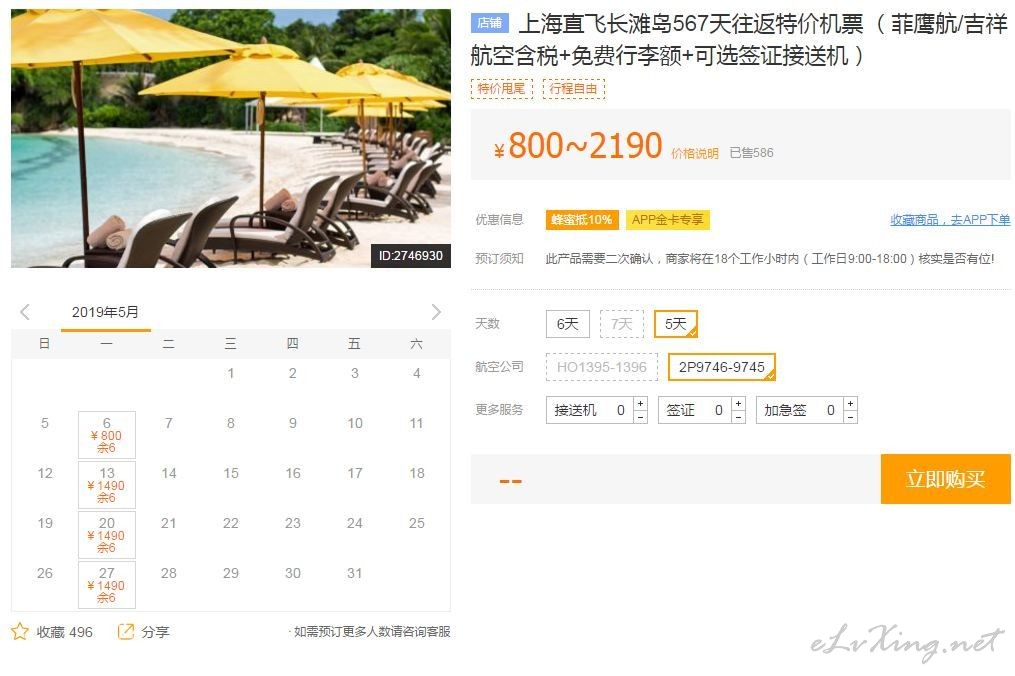Screen dimensions: 1015x676
Task: Select May 6 priced ¥800
Action: pos(107,434)
